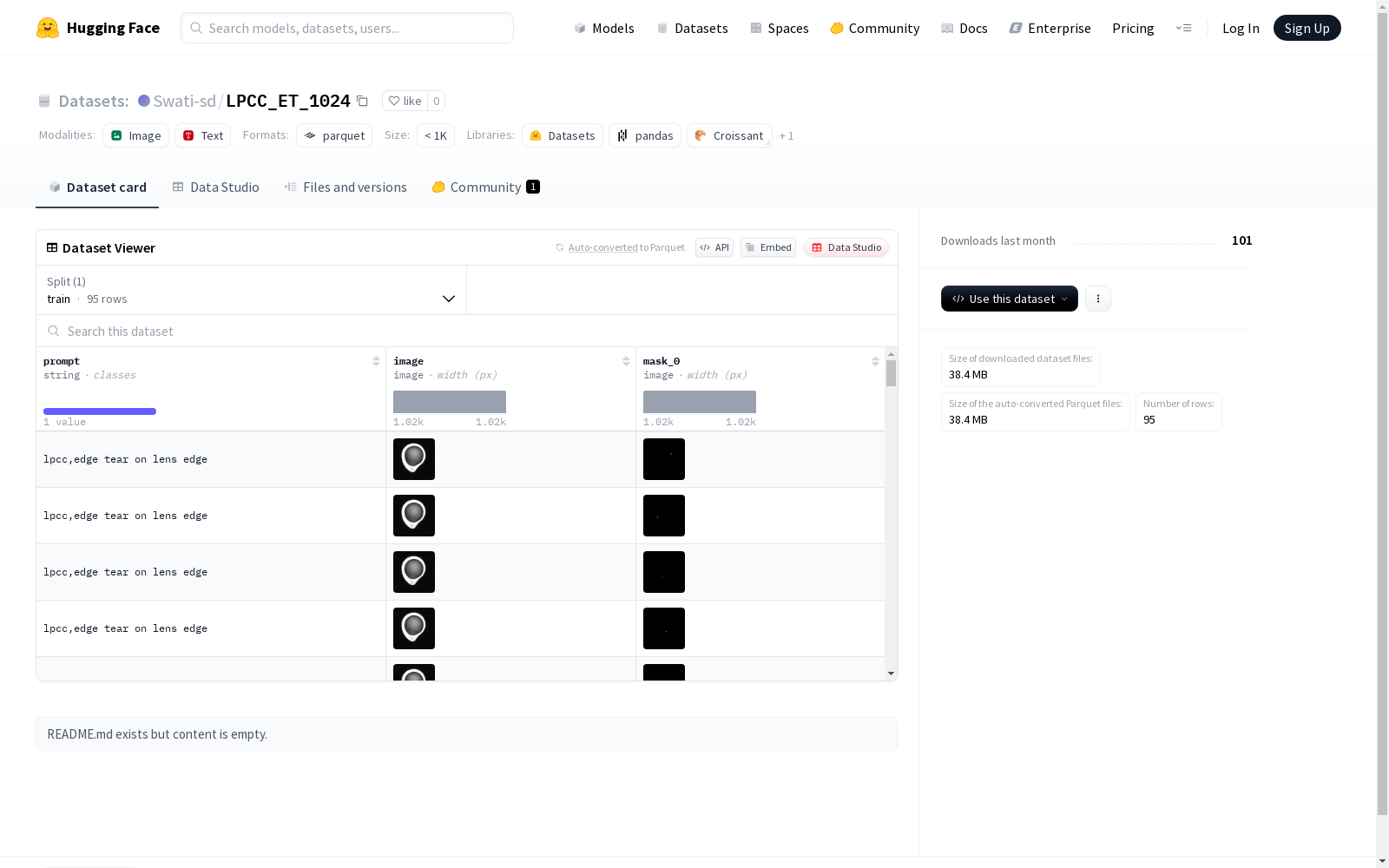Click the LPCC_ET_1024 dataset title
The height and width of the screenshot is (868, 1389).
[x=288, y=101]
